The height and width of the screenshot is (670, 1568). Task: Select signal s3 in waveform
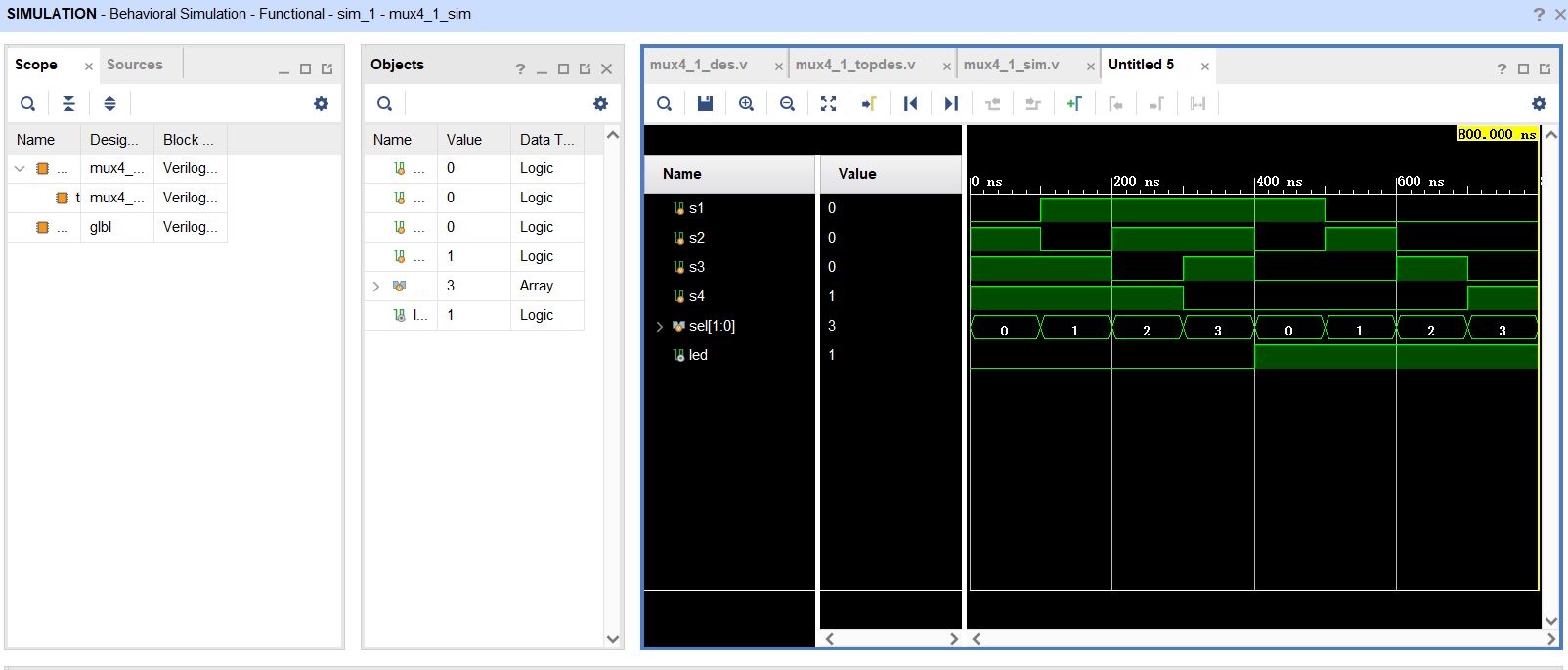[696, 267]
